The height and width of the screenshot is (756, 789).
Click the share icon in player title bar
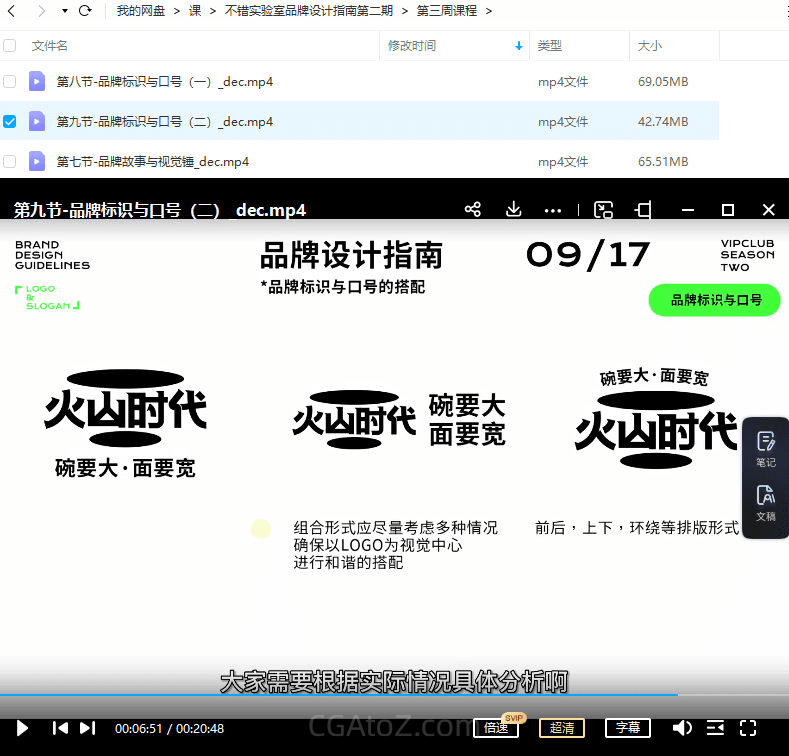tap(473, 210)
